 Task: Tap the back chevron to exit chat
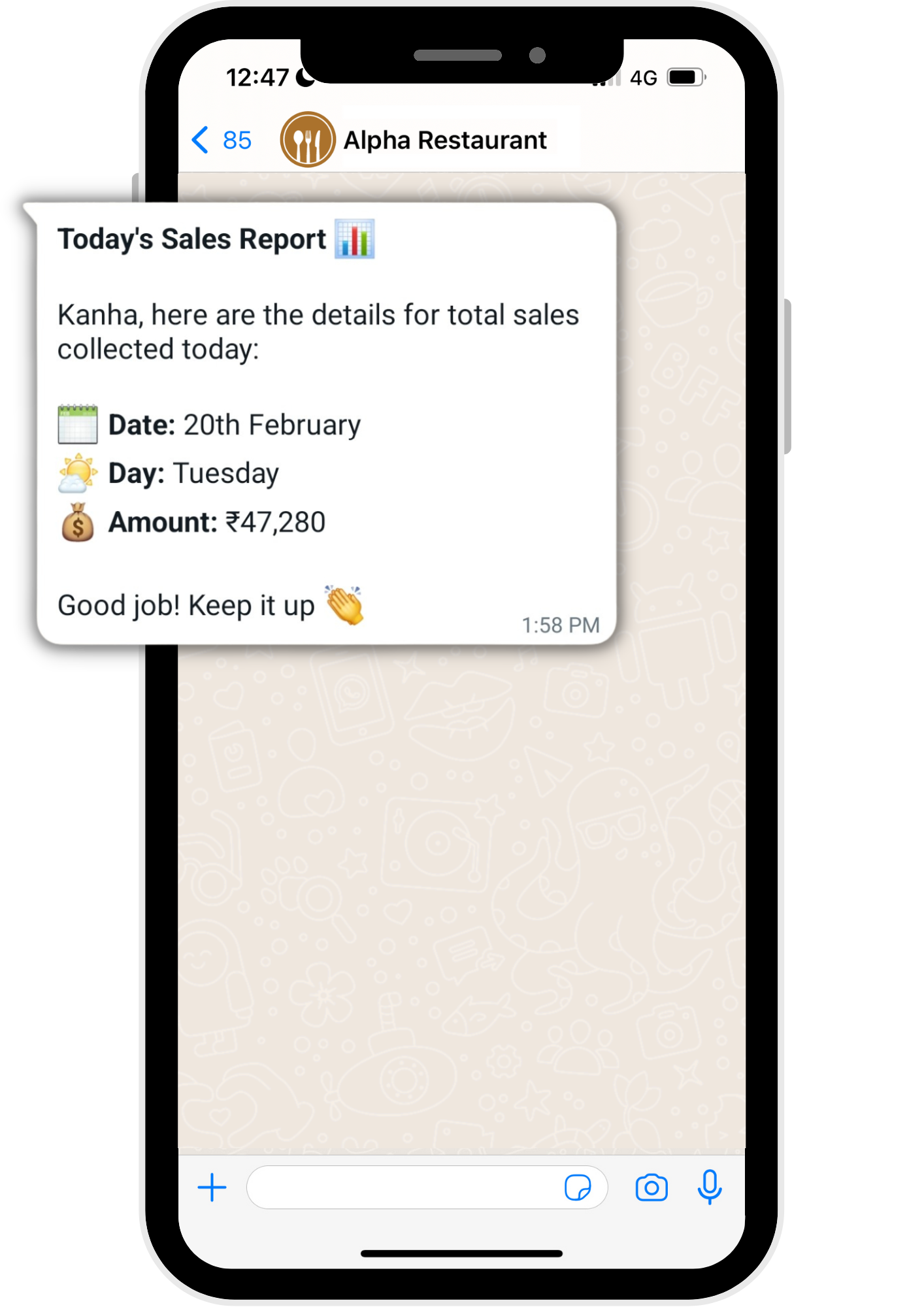click(x=201, y=140)
